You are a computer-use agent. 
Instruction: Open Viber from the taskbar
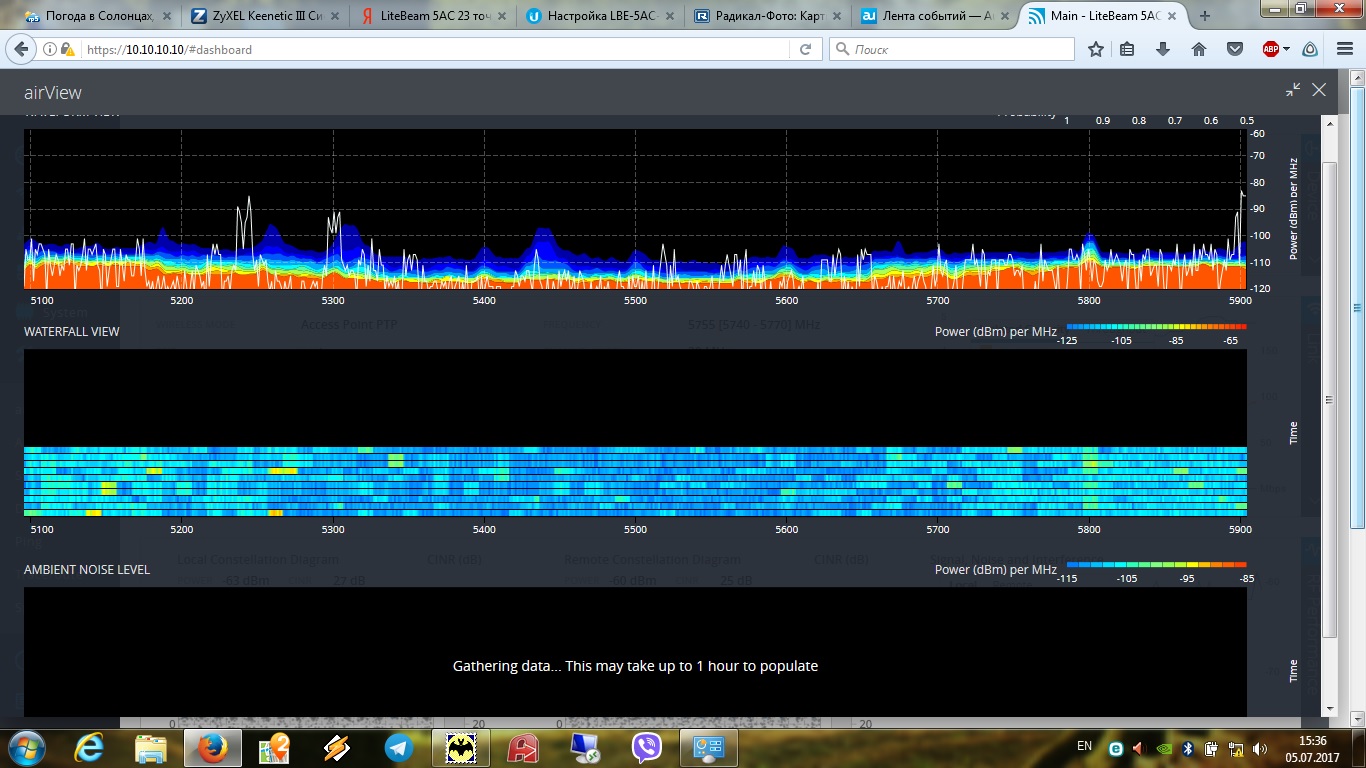pos(646,747)
